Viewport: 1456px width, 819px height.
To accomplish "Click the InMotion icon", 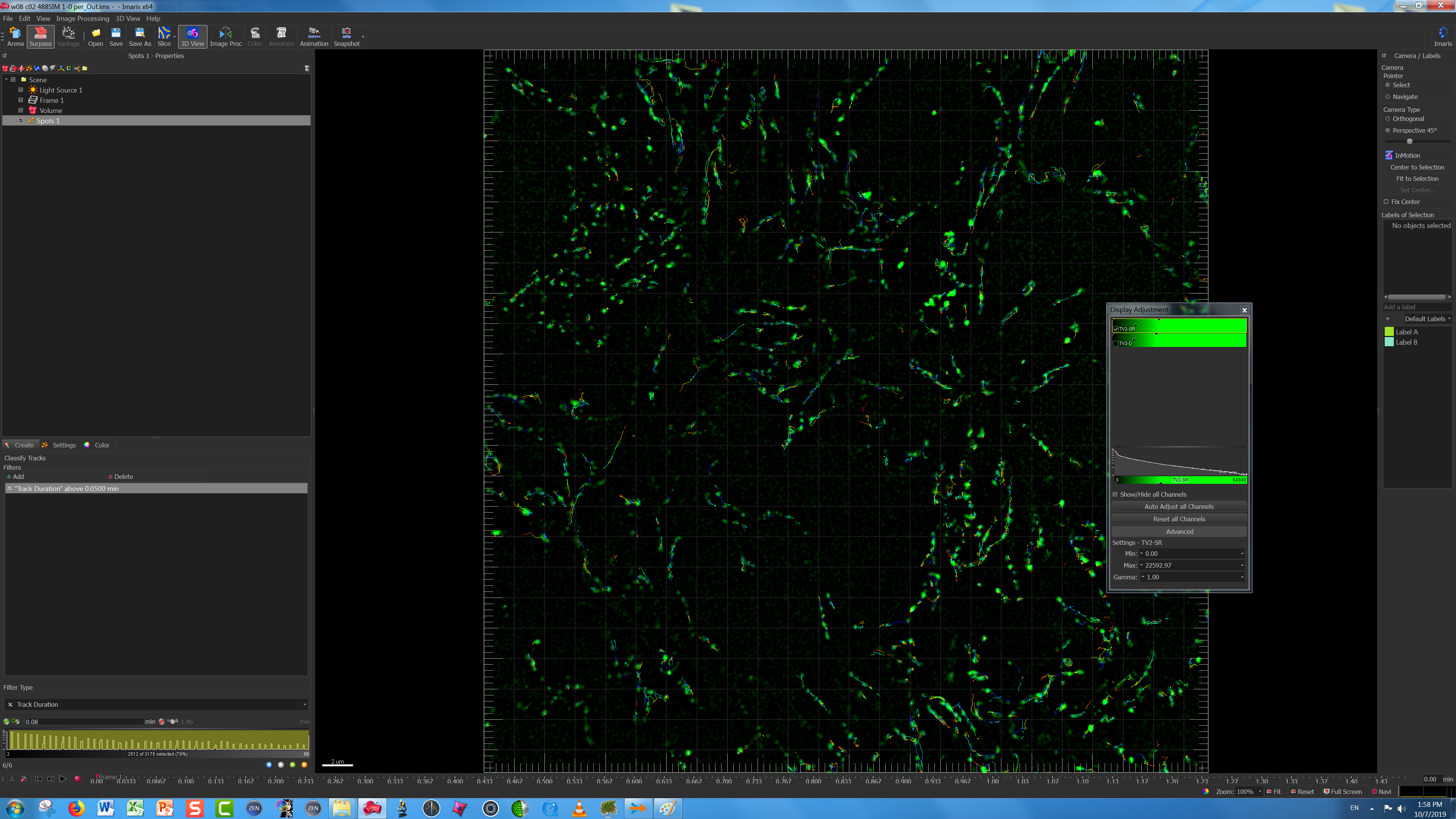I will tap(1389, 155).
